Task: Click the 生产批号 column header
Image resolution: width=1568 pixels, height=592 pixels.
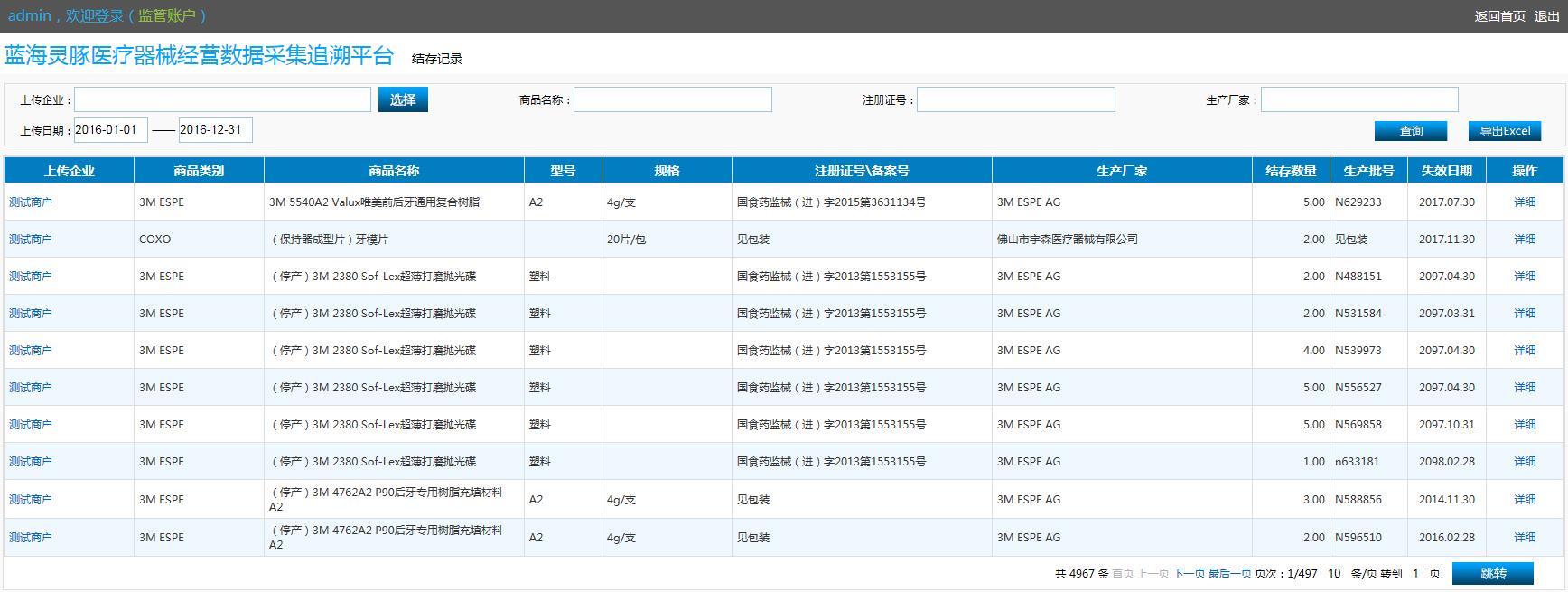Action: click(1368, 171)
